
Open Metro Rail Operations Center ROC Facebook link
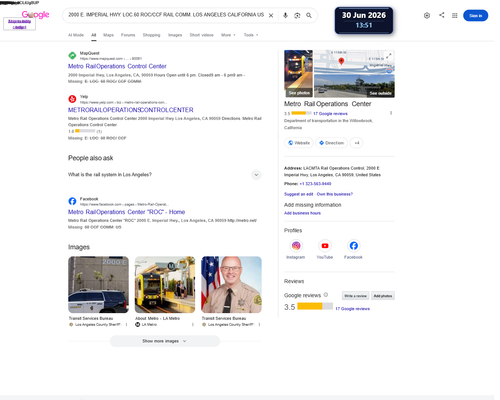point(126,212)
